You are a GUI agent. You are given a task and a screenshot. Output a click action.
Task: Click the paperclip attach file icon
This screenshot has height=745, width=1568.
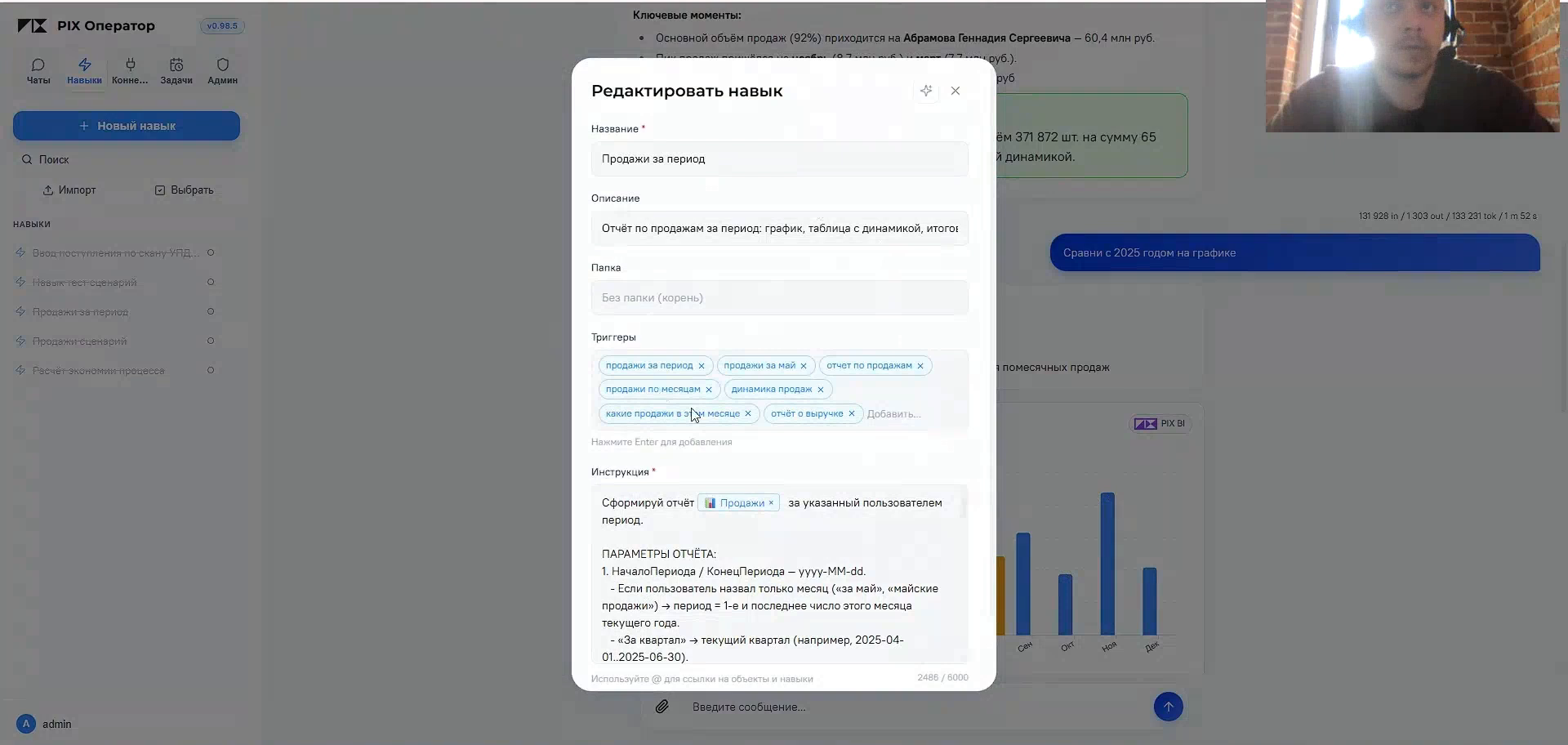click(x=662, y=706)
